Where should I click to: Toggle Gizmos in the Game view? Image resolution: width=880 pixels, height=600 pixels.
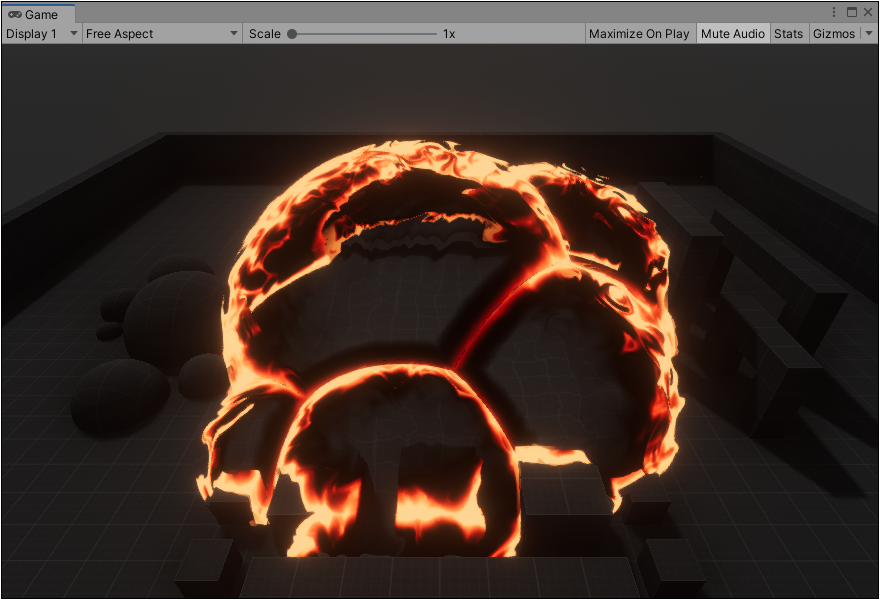click(x=833, y=34)
